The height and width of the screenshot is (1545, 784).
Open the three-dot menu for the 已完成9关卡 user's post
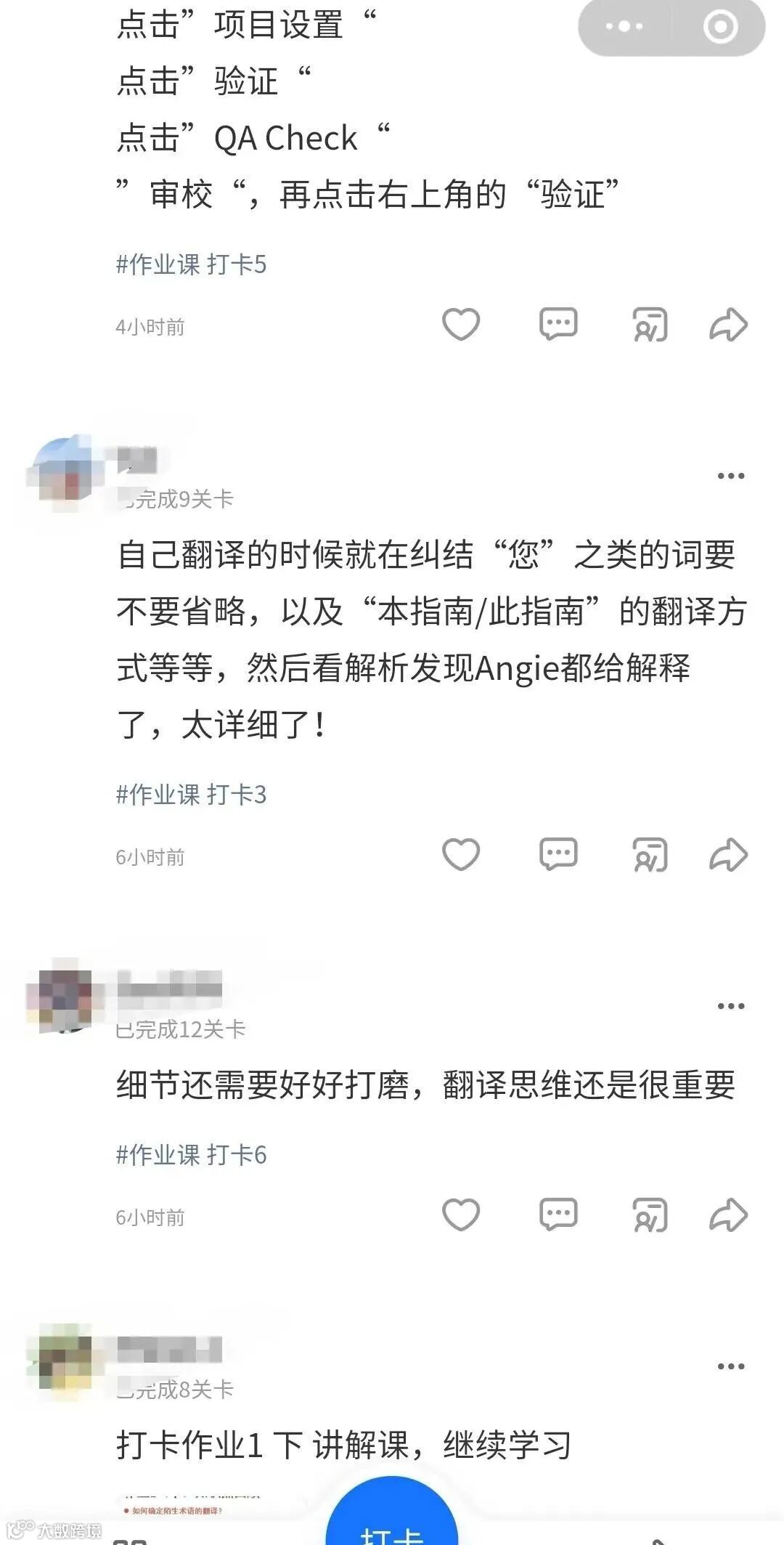[x=731, y=477]
